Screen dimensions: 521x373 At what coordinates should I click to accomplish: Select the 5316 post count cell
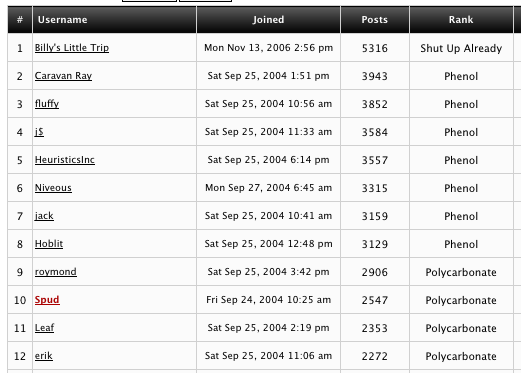375,48
